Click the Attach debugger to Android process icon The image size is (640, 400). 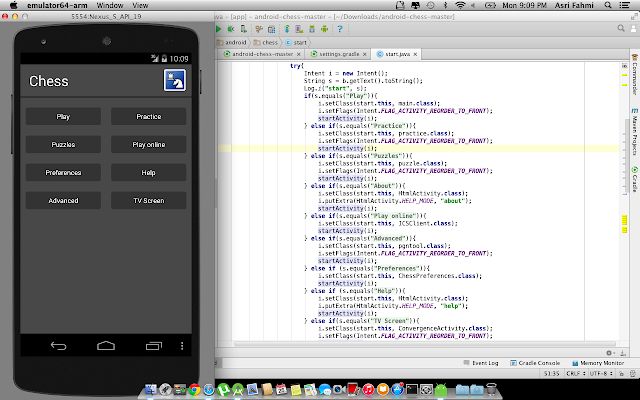(243, 29)
